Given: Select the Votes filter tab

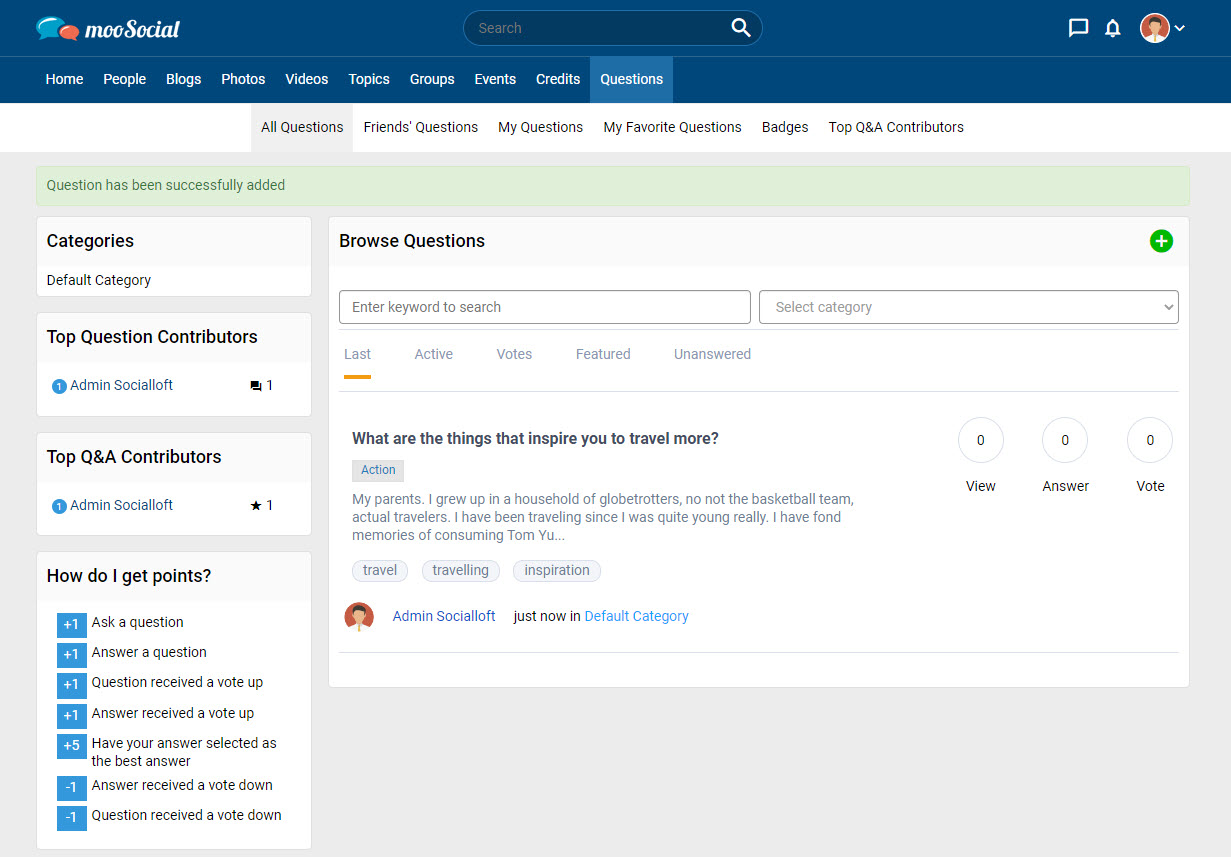Looking at the screenshot, I should click(x=514, y=354).
